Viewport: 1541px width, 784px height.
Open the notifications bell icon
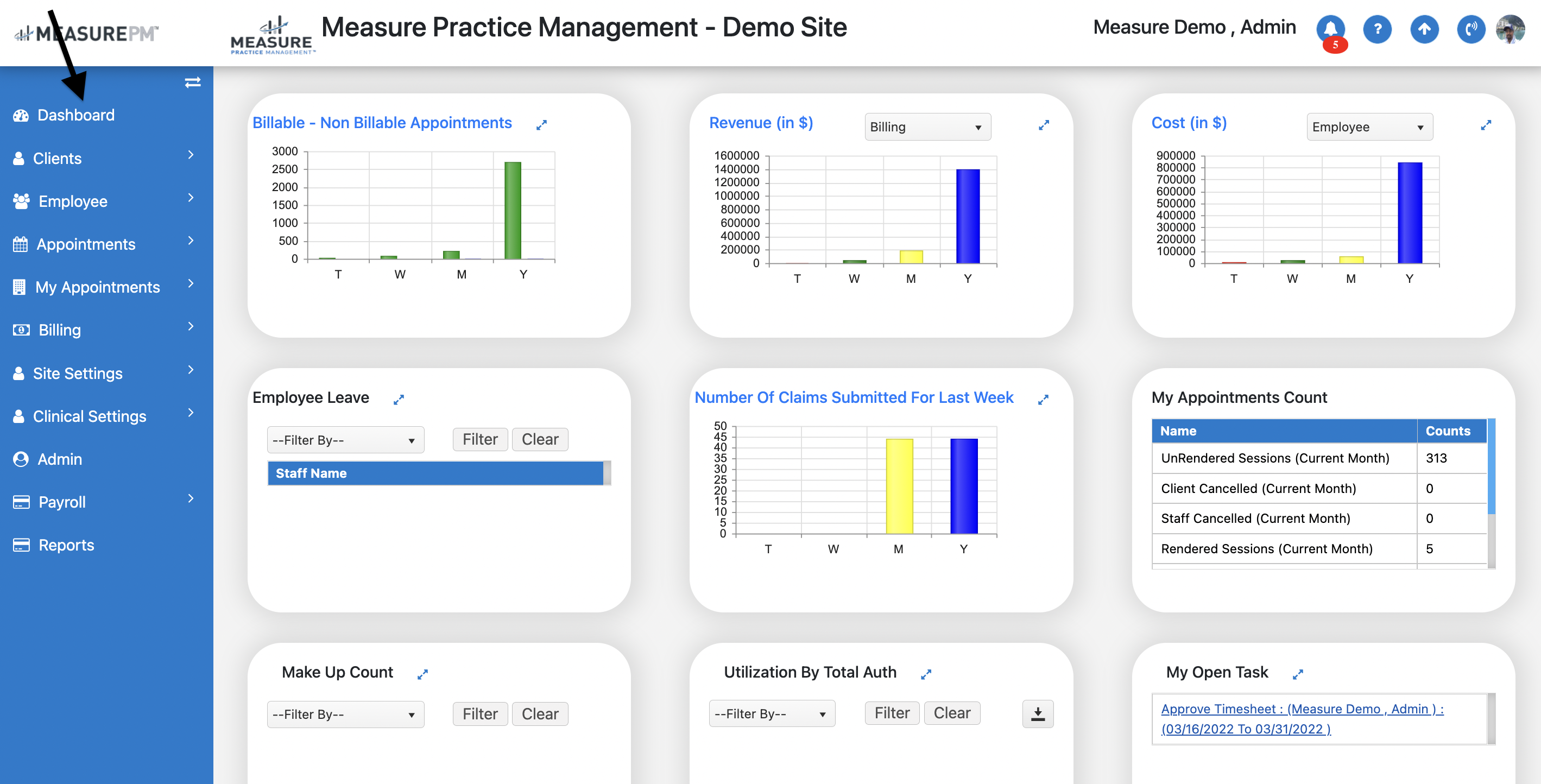(x=1330, y=29)
